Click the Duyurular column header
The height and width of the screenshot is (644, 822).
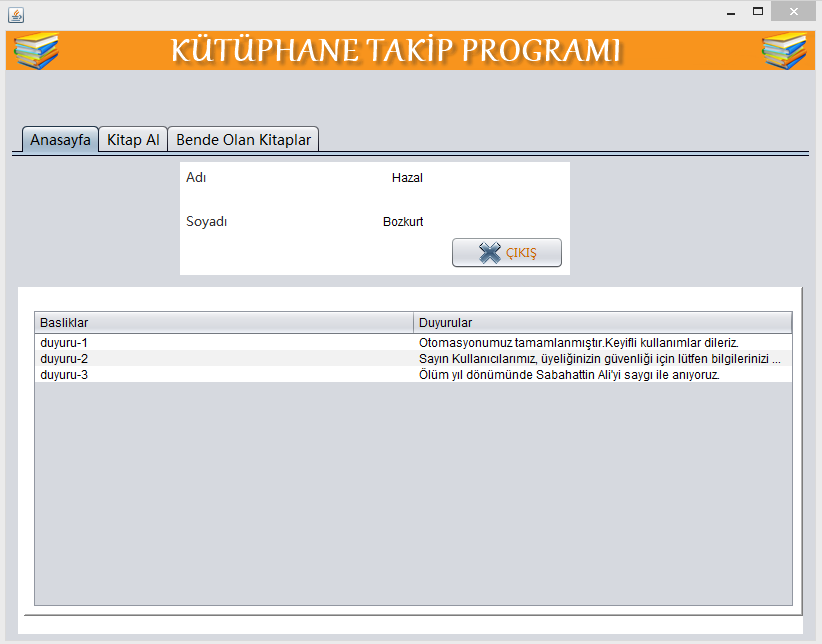click(602, 323)
